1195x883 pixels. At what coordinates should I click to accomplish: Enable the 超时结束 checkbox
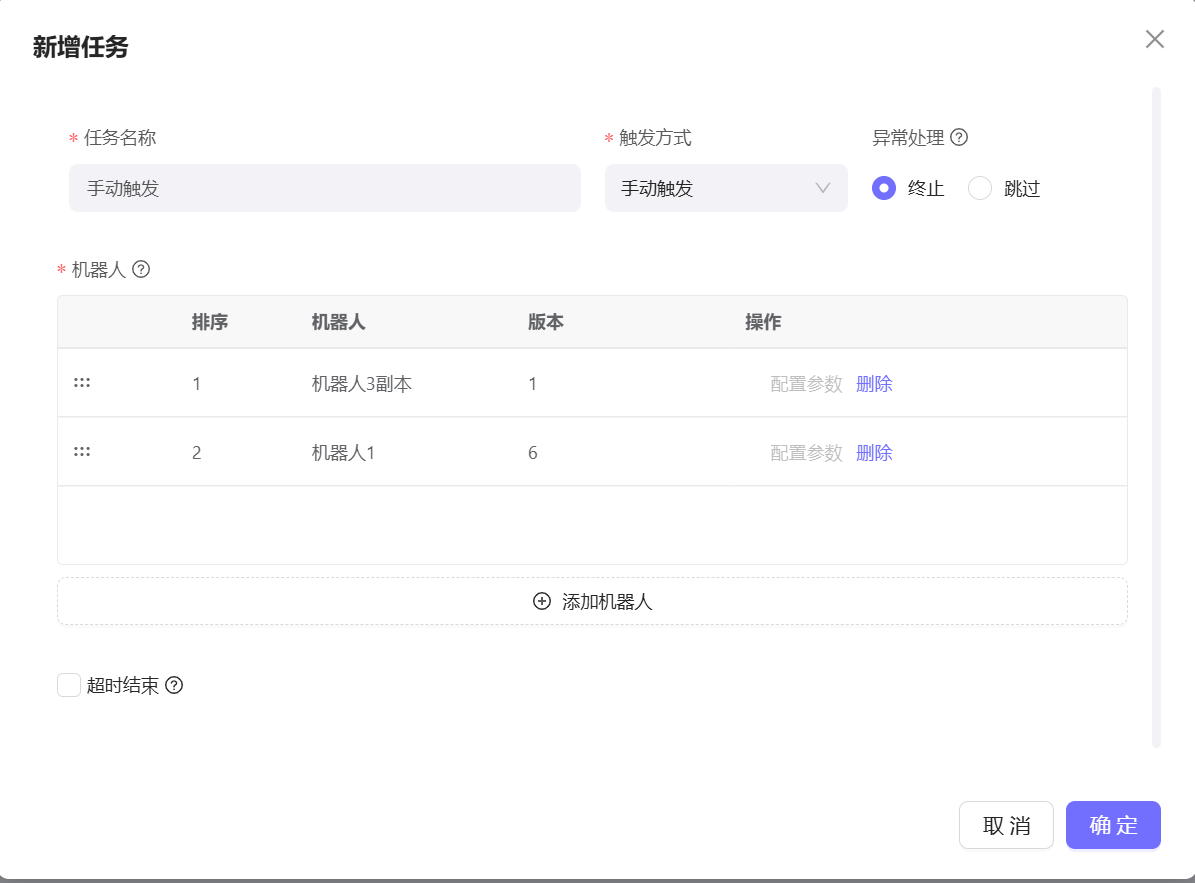pos(68,684)
